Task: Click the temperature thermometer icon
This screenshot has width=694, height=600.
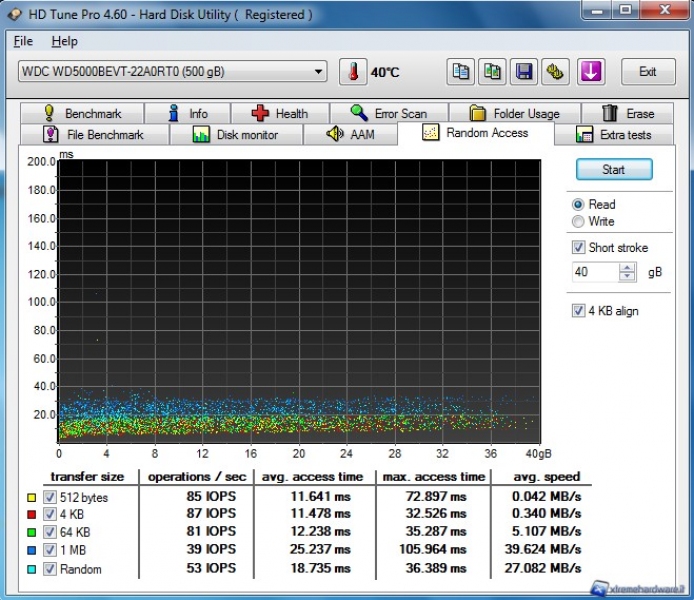Action: click(353, 72)
